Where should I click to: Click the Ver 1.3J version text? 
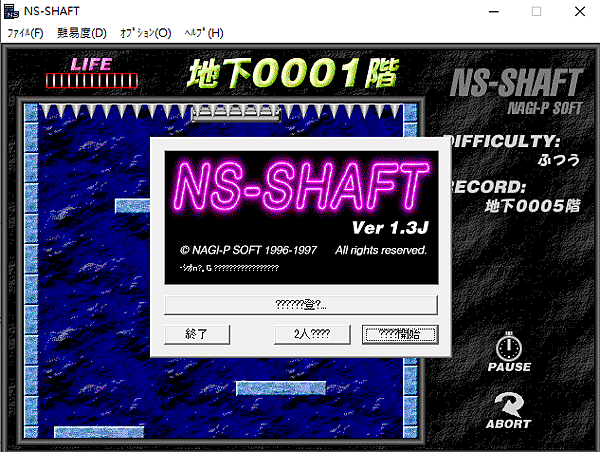[x=390, y=228]
